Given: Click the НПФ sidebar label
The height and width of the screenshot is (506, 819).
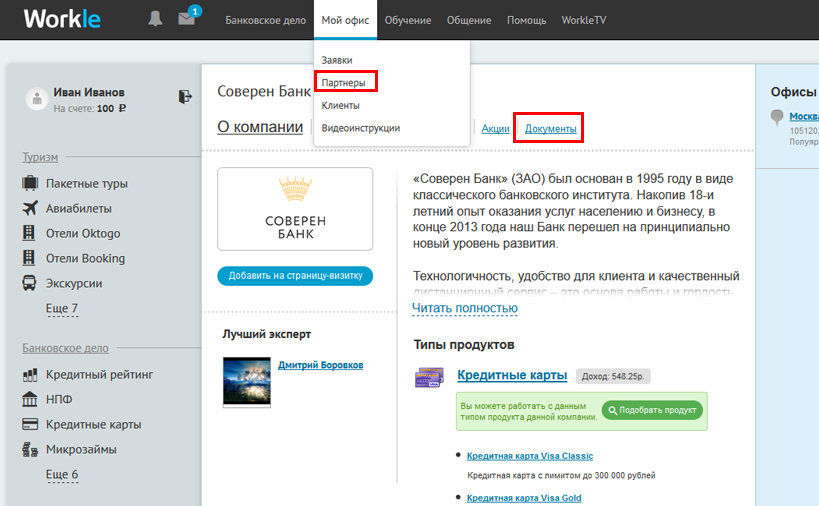Looking at the screenshot, I should coord(59,399).
